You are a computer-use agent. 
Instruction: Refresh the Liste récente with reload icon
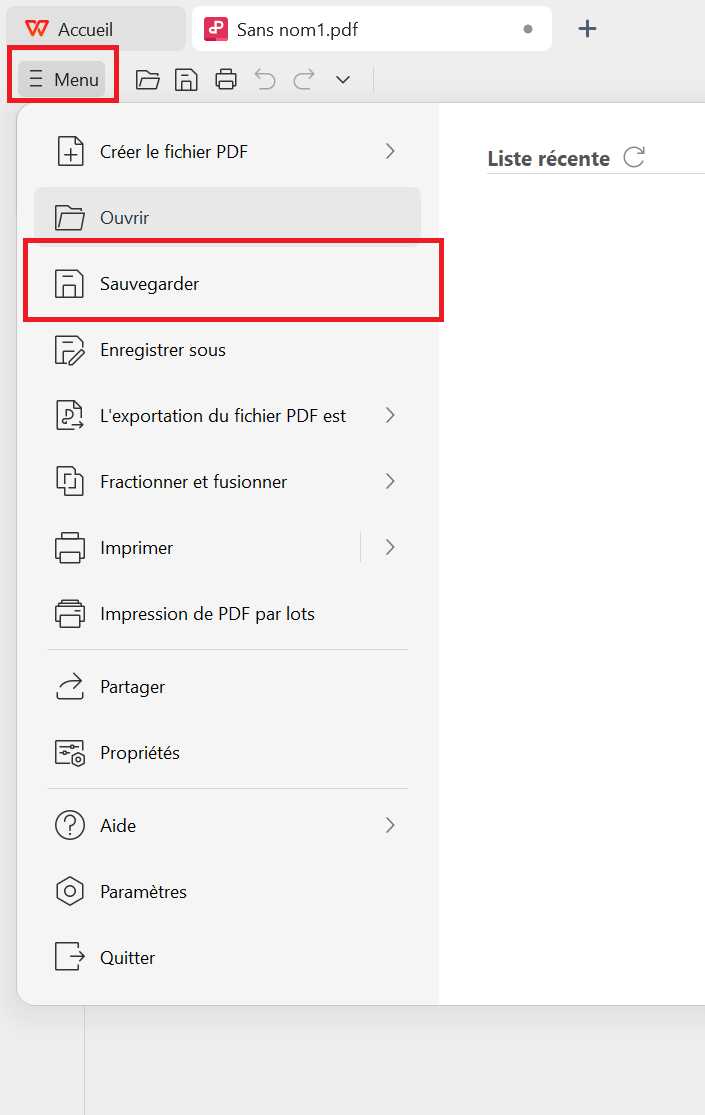[634, 158]
